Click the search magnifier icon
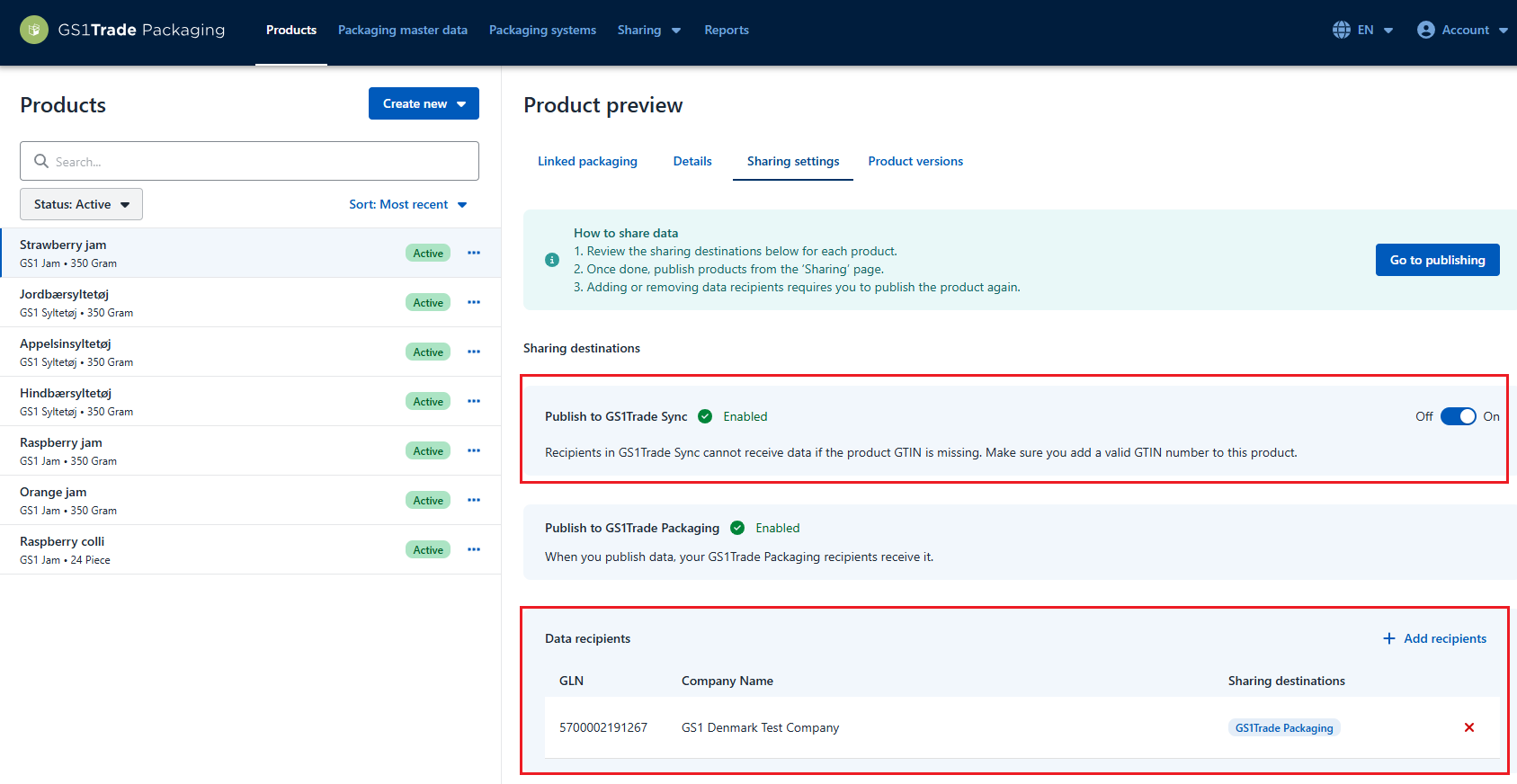 pos(41,161)
